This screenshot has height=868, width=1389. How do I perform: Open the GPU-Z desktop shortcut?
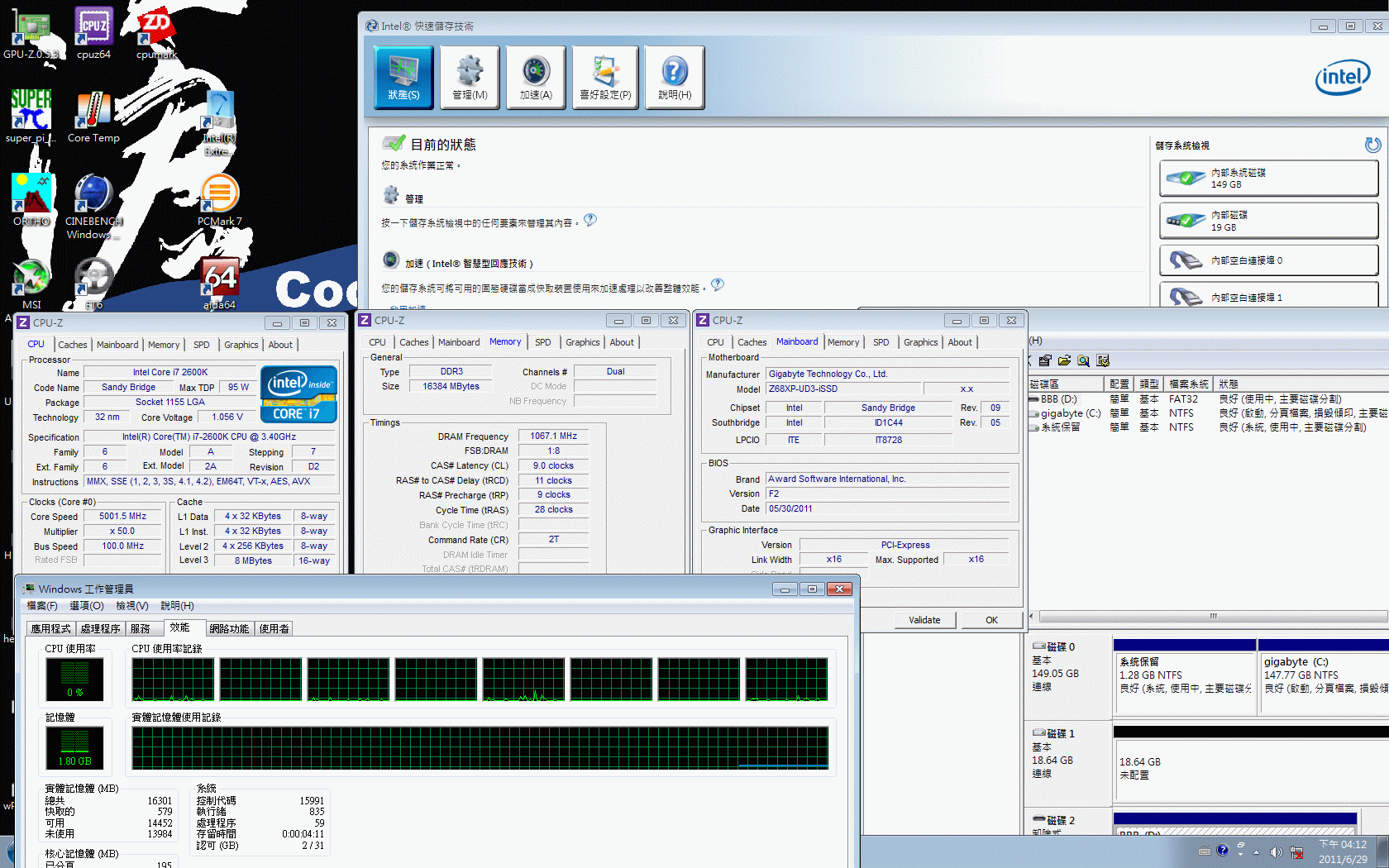point(31,35)
